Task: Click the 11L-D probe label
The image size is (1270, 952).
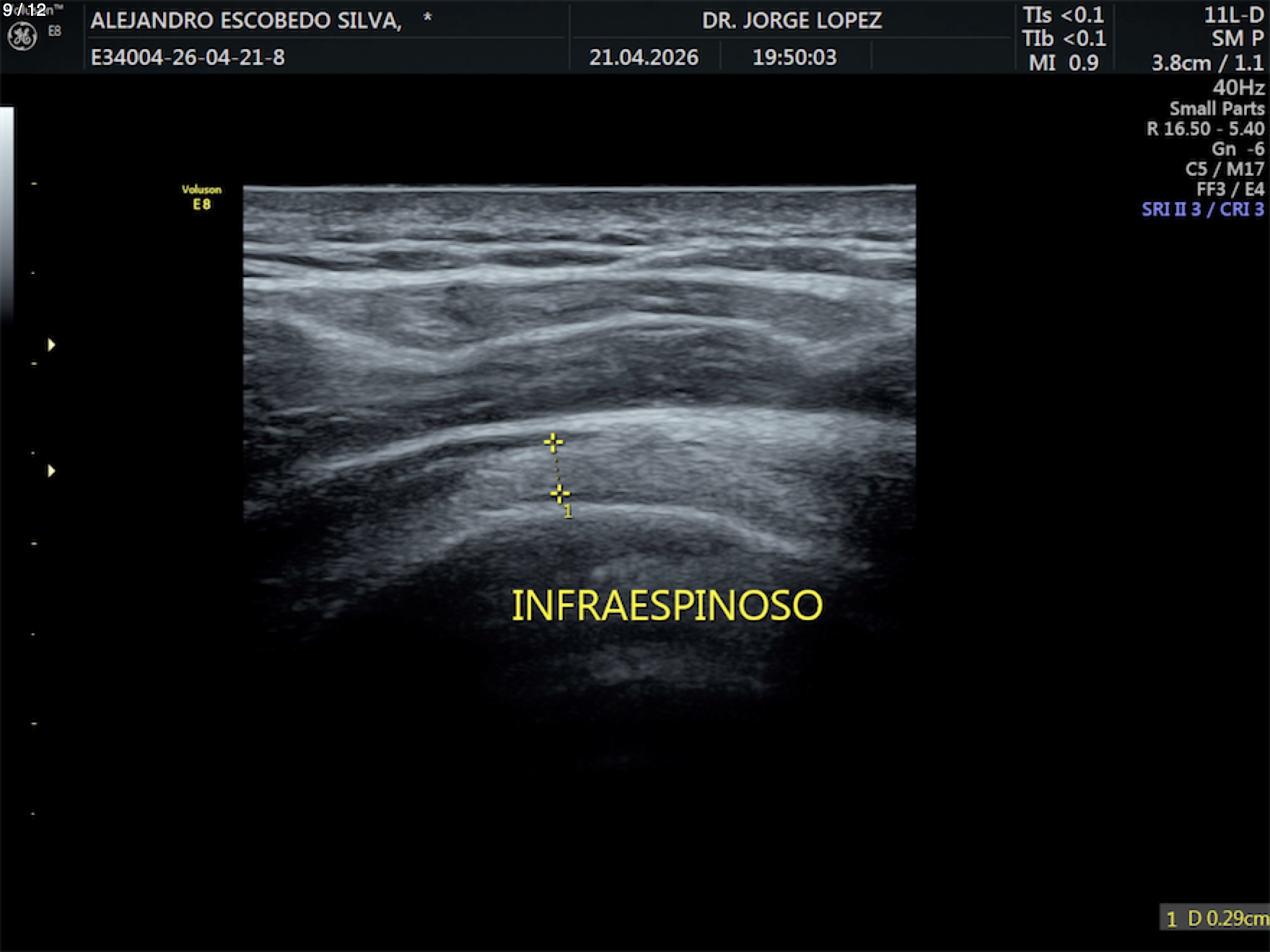Action: (1234, 15)
